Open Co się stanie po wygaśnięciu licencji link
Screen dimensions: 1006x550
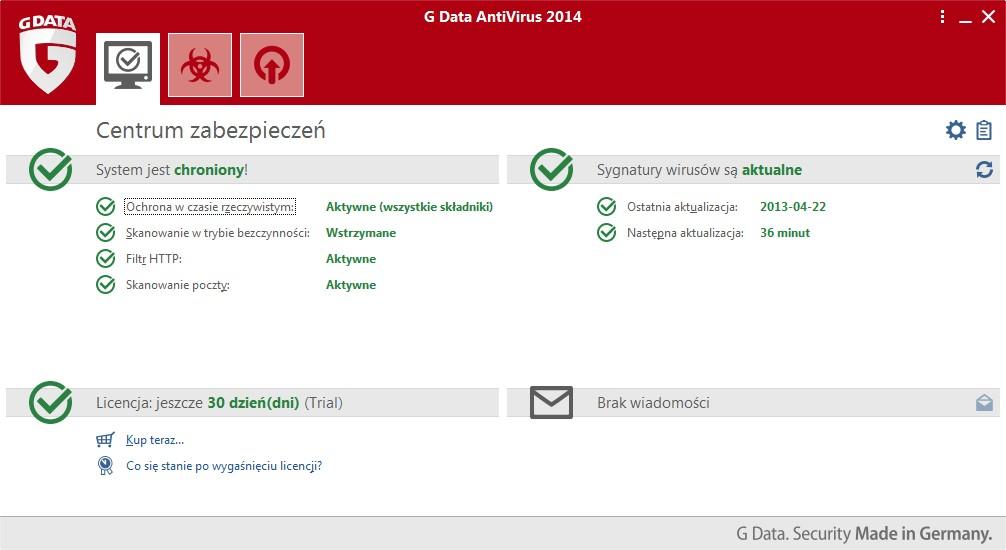click(224, 465)
